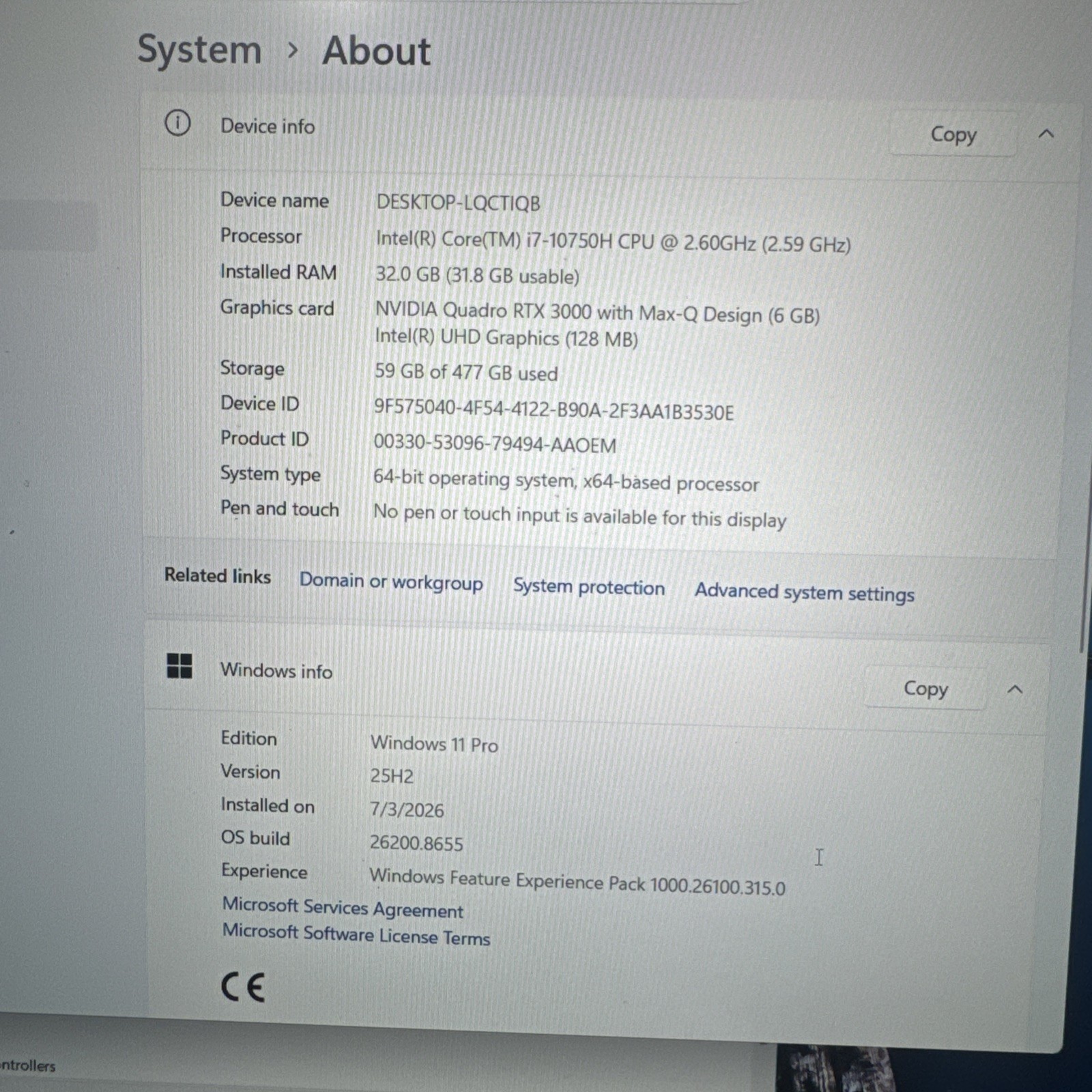Click the version value 25H2
This screenshot has height=1092, width=1092.
pos(392,776)
